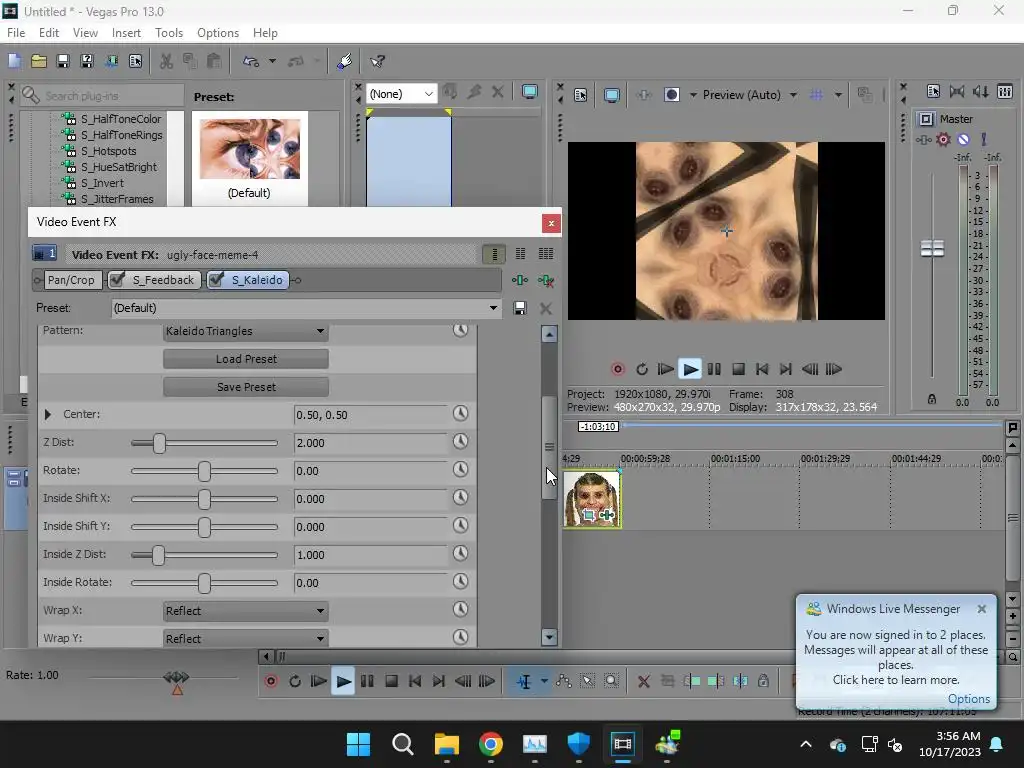1024x768 pixels.
Task: Open the Tools menu
Action: pos(168,33)
